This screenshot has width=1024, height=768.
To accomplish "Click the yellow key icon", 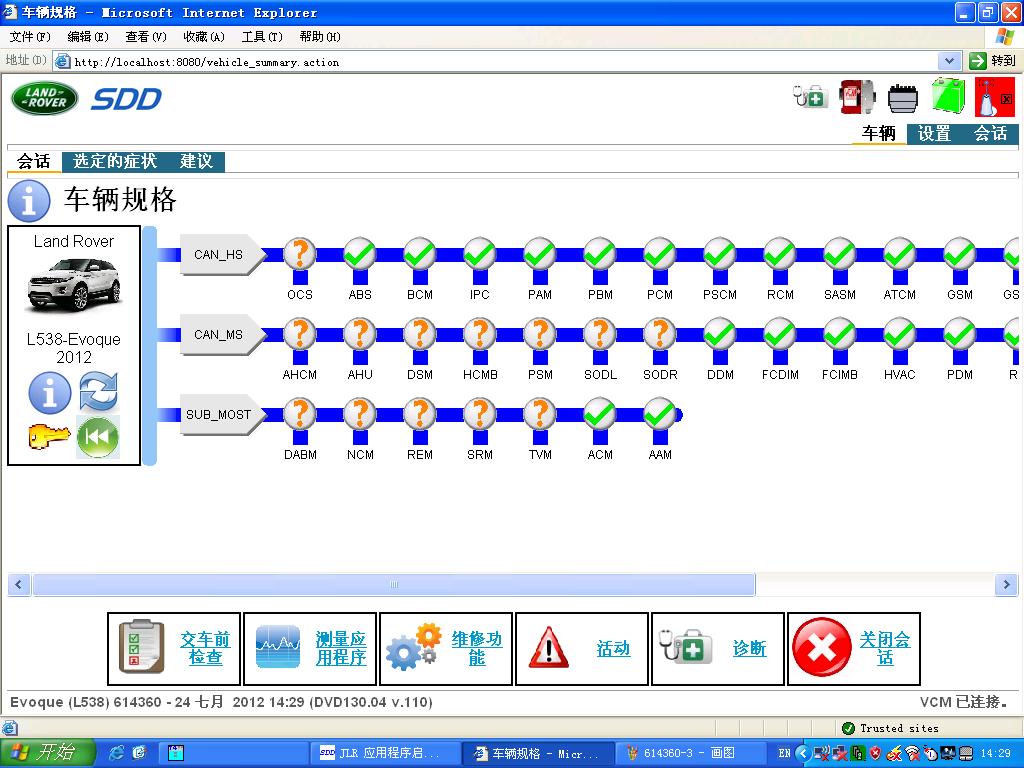I will [50, 436].
